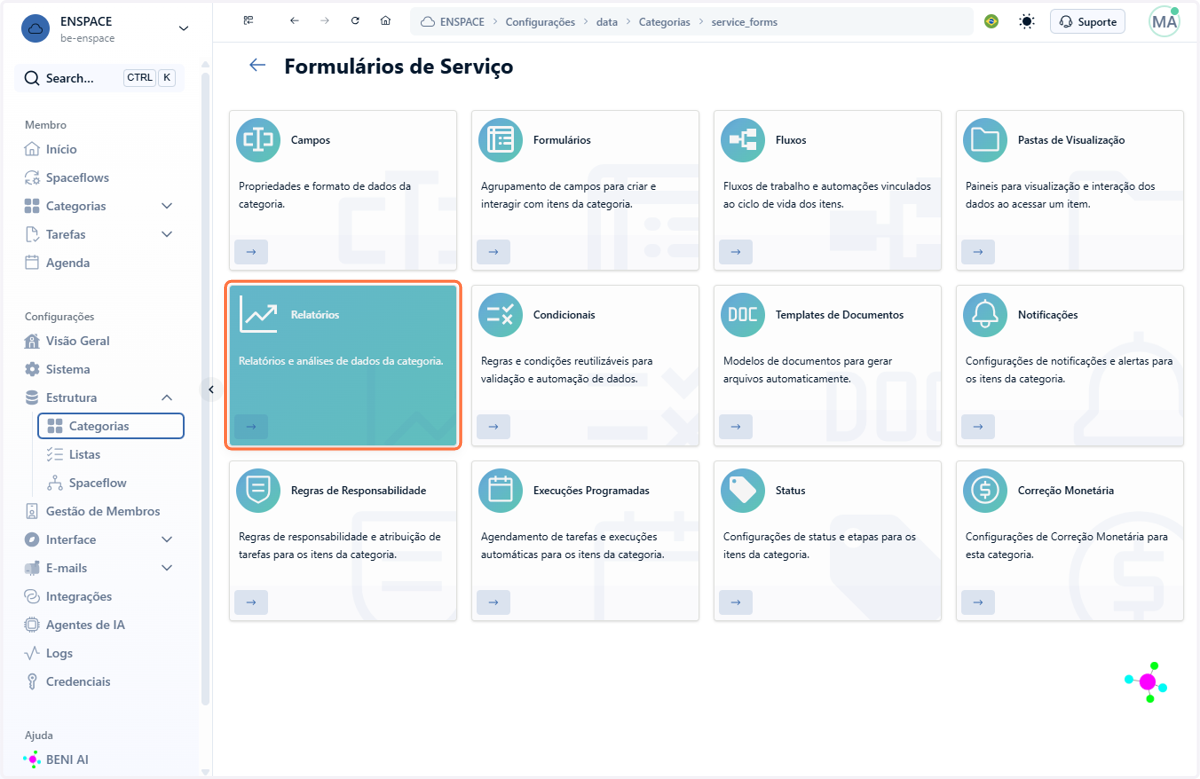Click the Relatórios chart icon
1200x779 pixels.
point(258,315)
